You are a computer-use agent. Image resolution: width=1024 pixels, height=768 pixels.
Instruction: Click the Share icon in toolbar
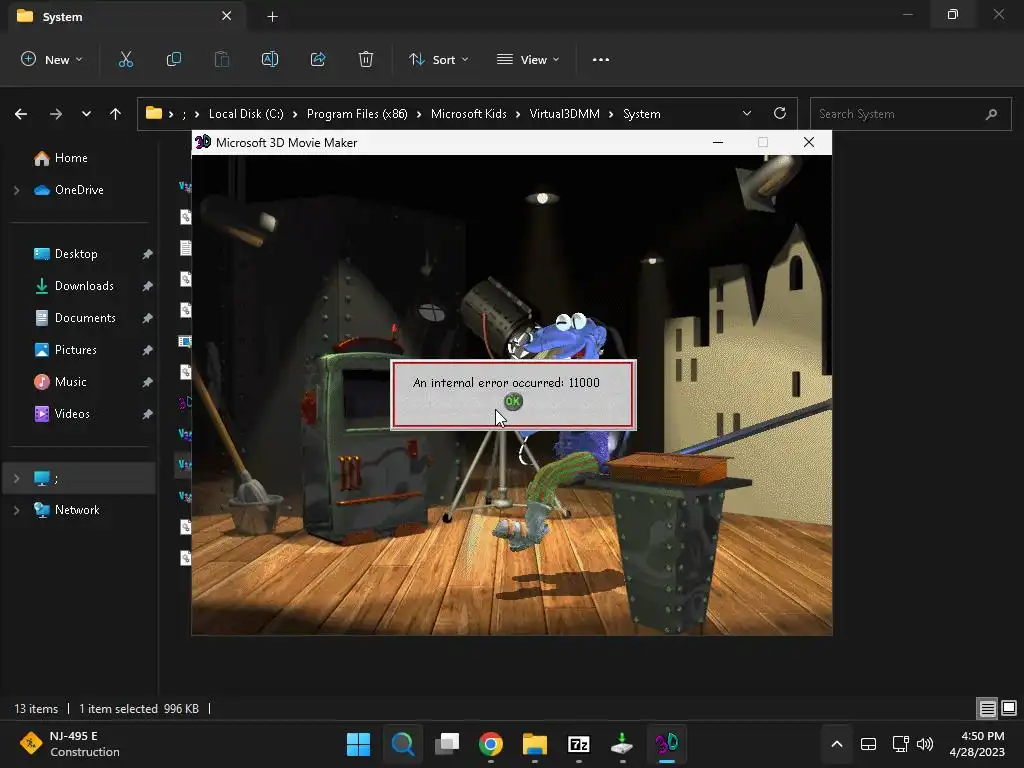pyautogui.click(x=318, y=60)
